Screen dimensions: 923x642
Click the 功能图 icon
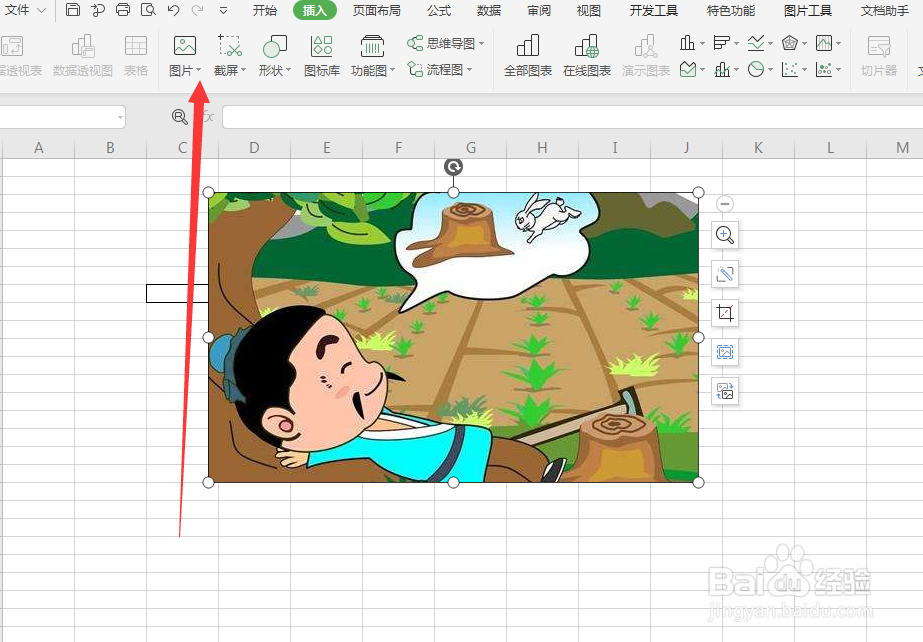tap(372, 46)
